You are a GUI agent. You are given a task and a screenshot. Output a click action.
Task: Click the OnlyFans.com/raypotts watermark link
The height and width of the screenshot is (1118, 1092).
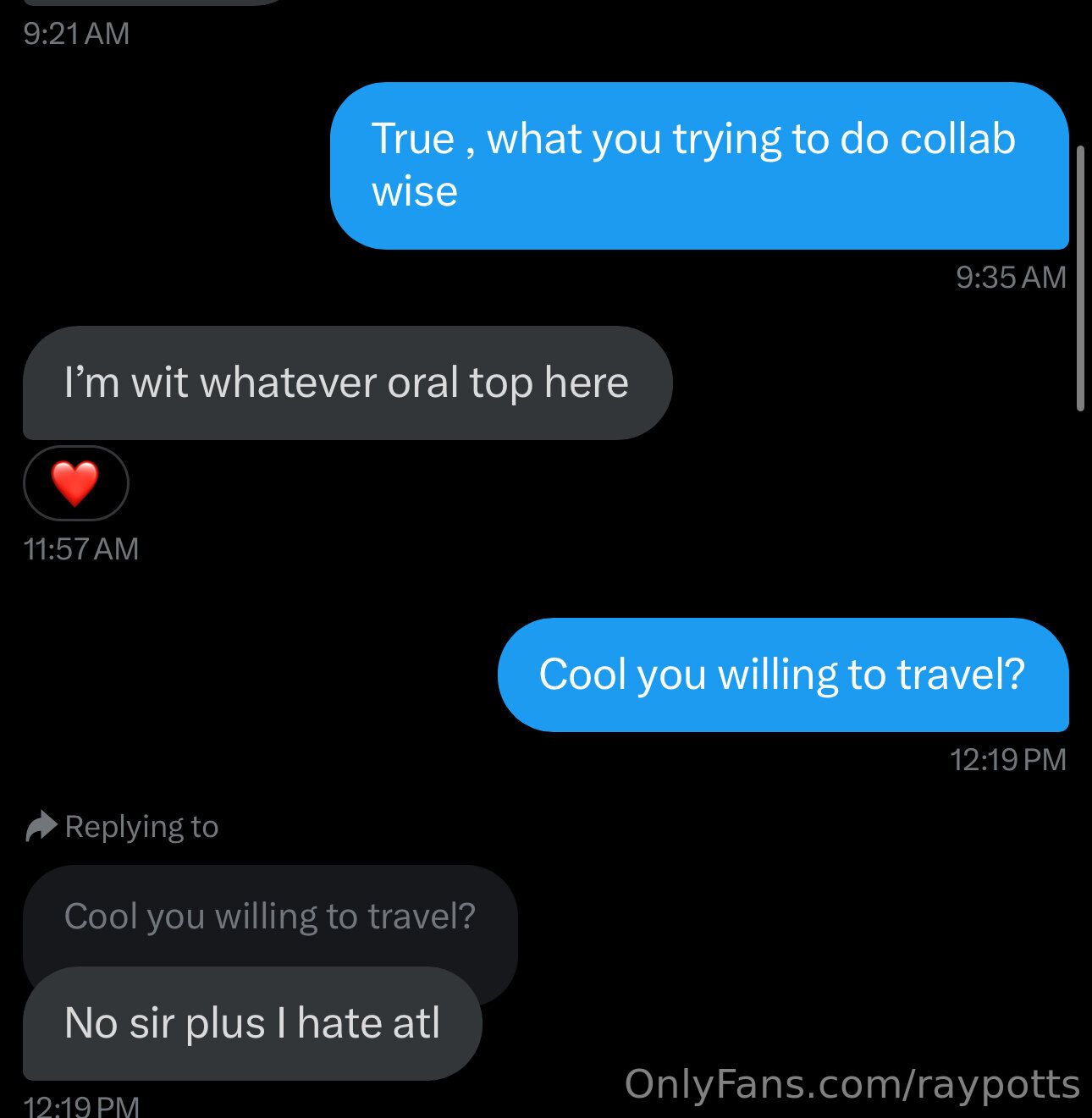tap(852, 1084)
